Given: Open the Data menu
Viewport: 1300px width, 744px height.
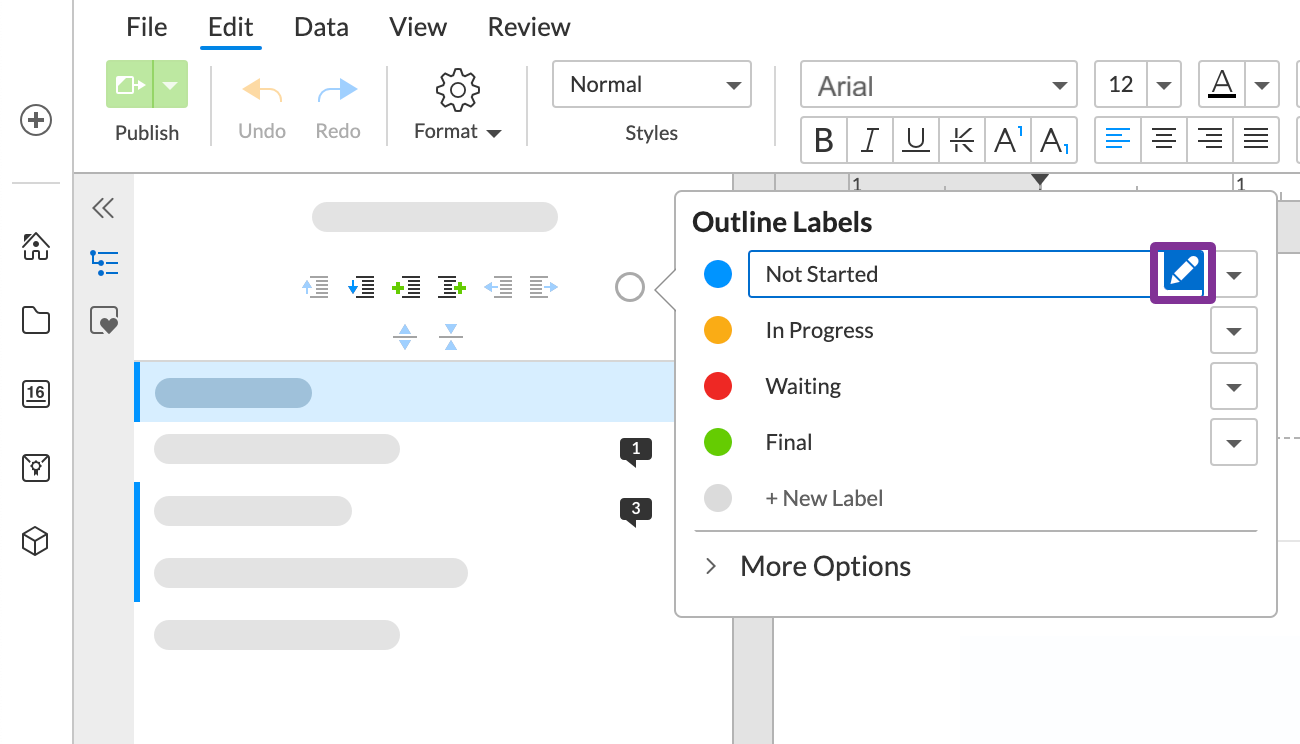Looking at the screenshot, I should coord(321,27).
